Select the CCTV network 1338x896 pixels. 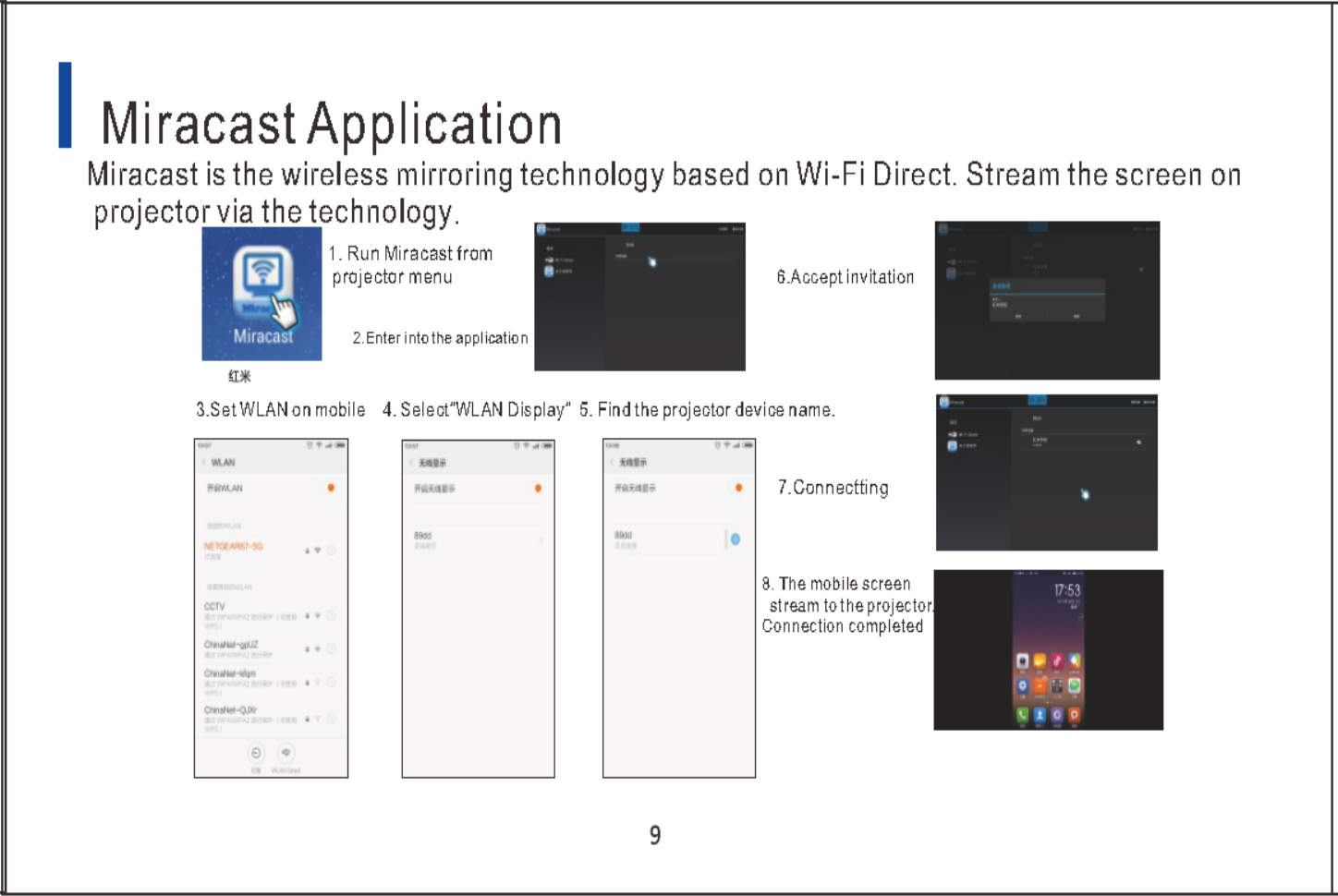coord(271,615)
